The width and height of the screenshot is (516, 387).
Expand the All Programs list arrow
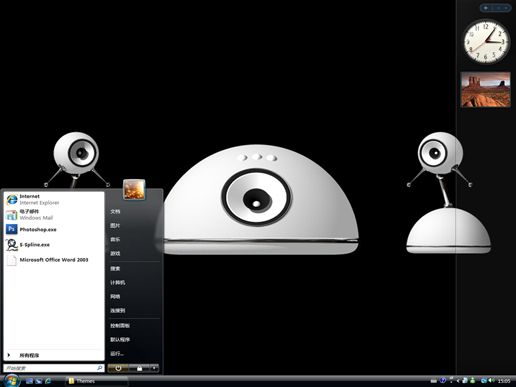[x=9, y=355]
